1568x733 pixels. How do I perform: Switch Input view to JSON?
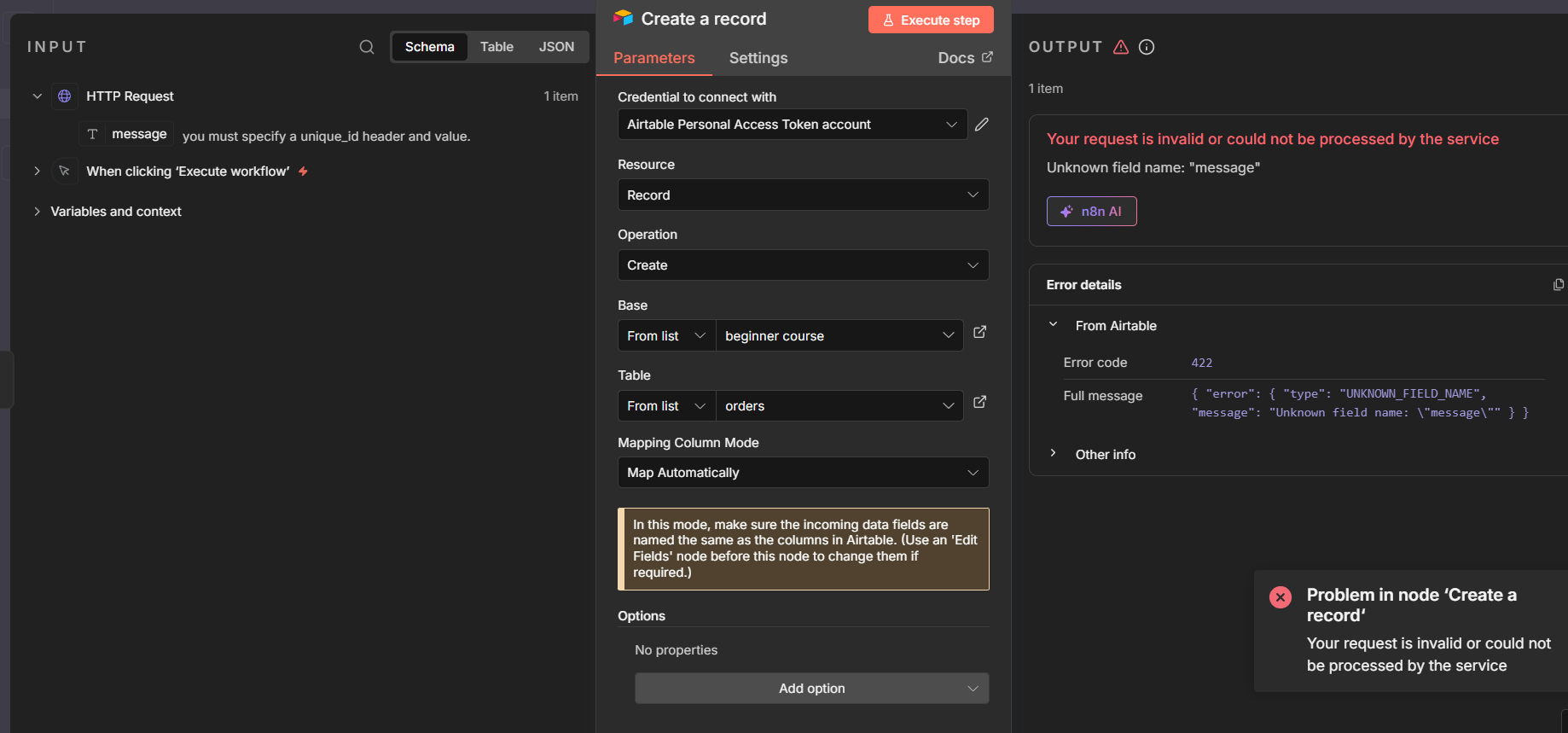point(556,47)
